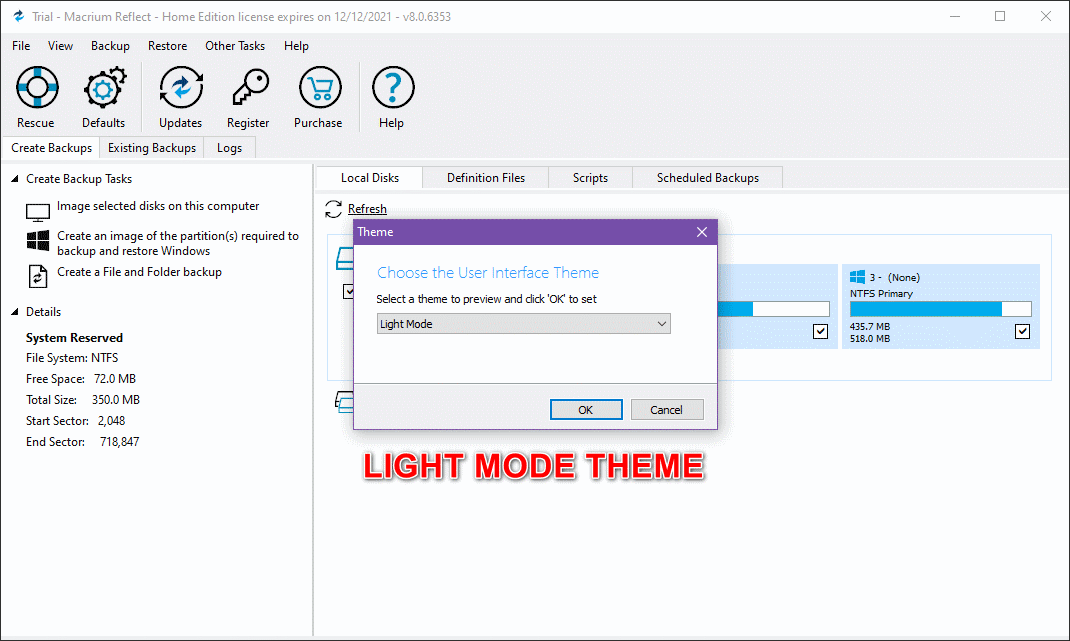
Task: Switch to Existing Backups tab
Action: [x=151, y=148]
